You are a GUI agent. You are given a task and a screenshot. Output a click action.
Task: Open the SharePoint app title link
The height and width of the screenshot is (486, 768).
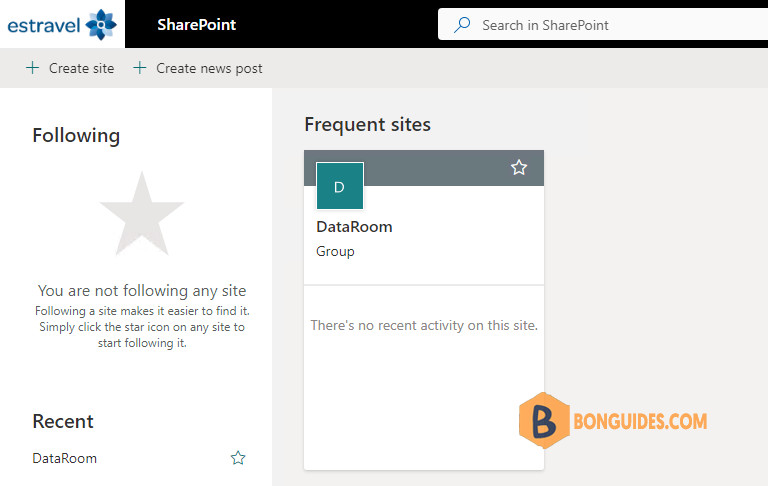pyautogui.click(x=196, y=24)
